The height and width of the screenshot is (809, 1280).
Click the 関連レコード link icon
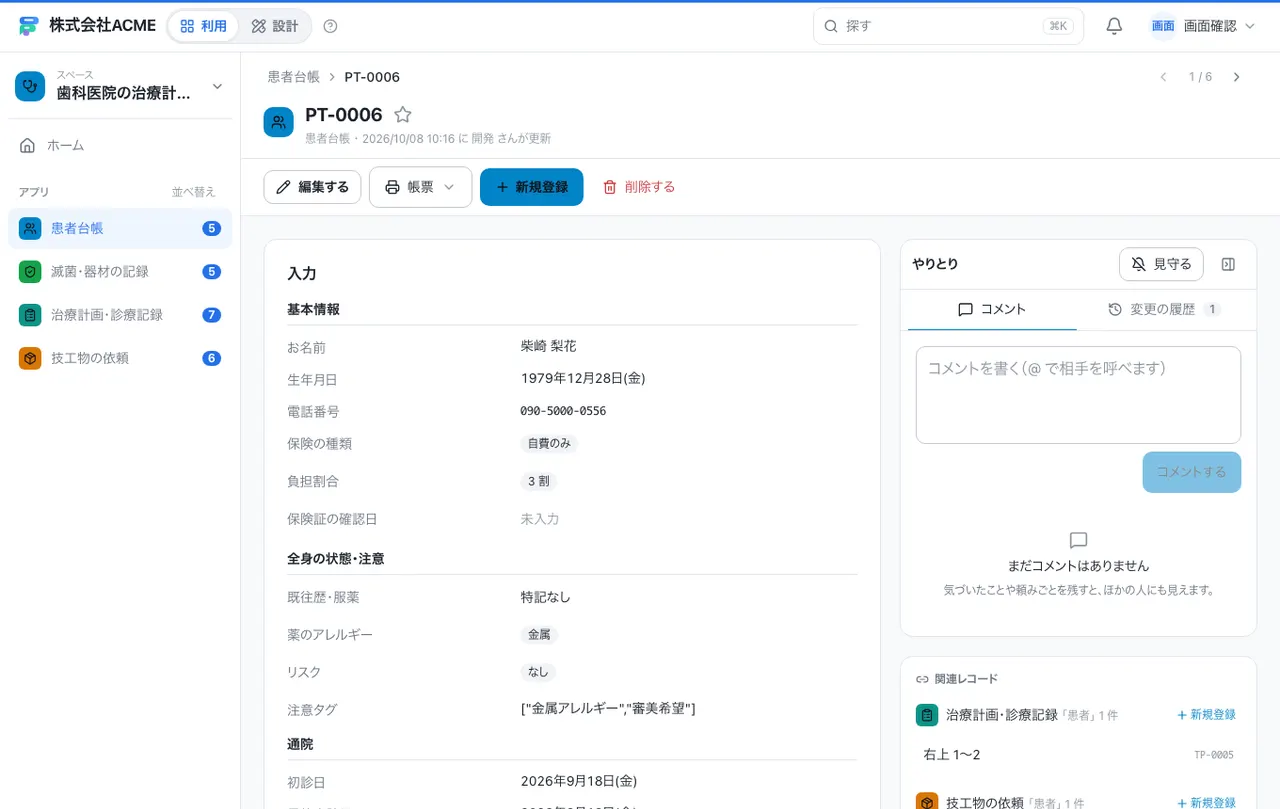pos(923,679)
